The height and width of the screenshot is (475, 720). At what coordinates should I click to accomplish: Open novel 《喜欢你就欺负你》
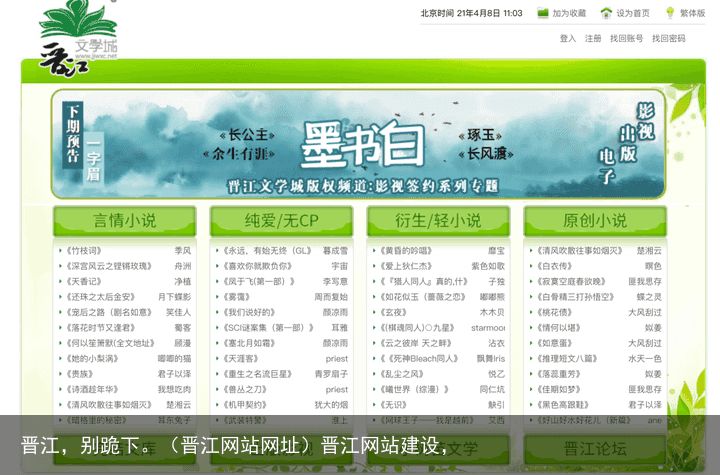[x=257, y=266]
